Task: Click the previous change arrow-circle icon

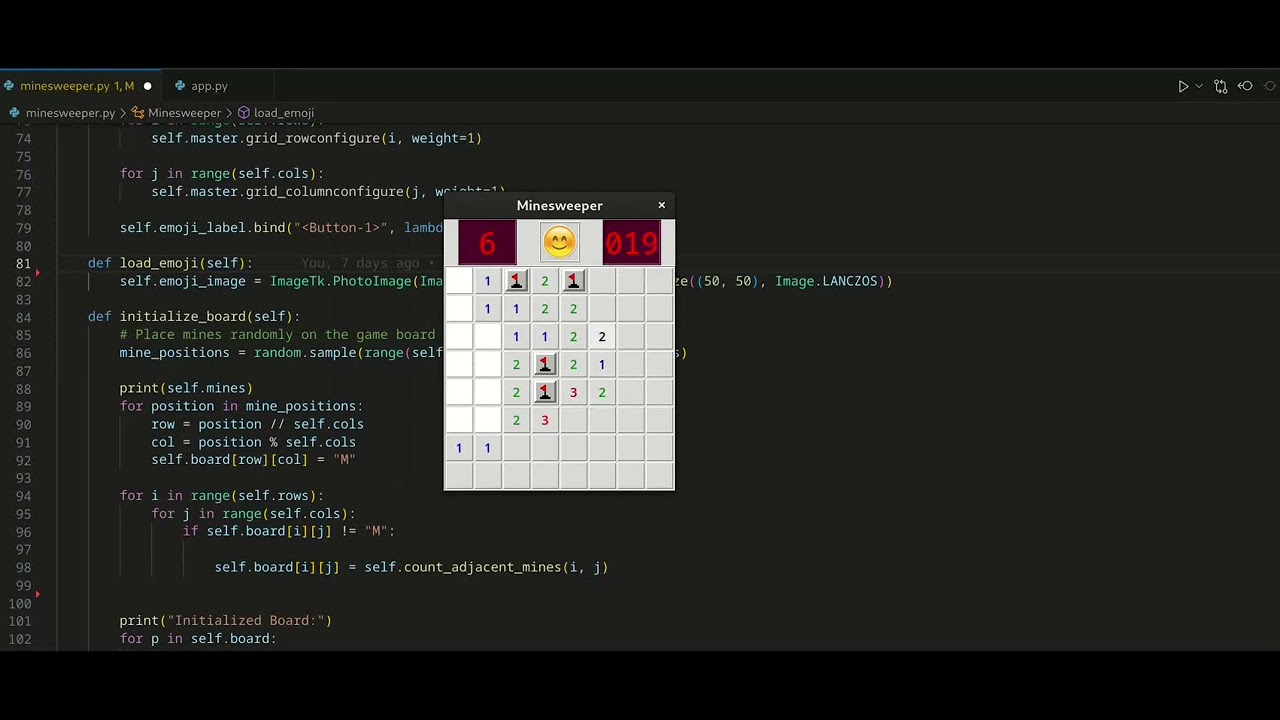Action: tap(1245, 86)
